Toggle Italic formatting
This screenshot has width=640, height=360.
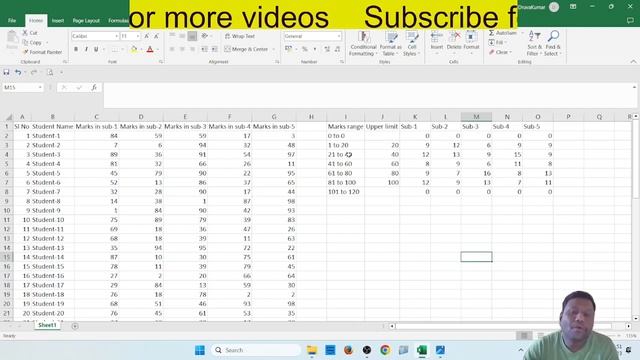pos(86,49)
